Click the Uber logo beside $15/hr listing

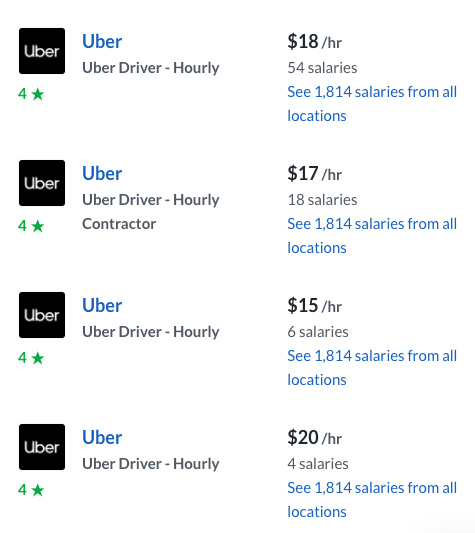(x=42, y=315)
